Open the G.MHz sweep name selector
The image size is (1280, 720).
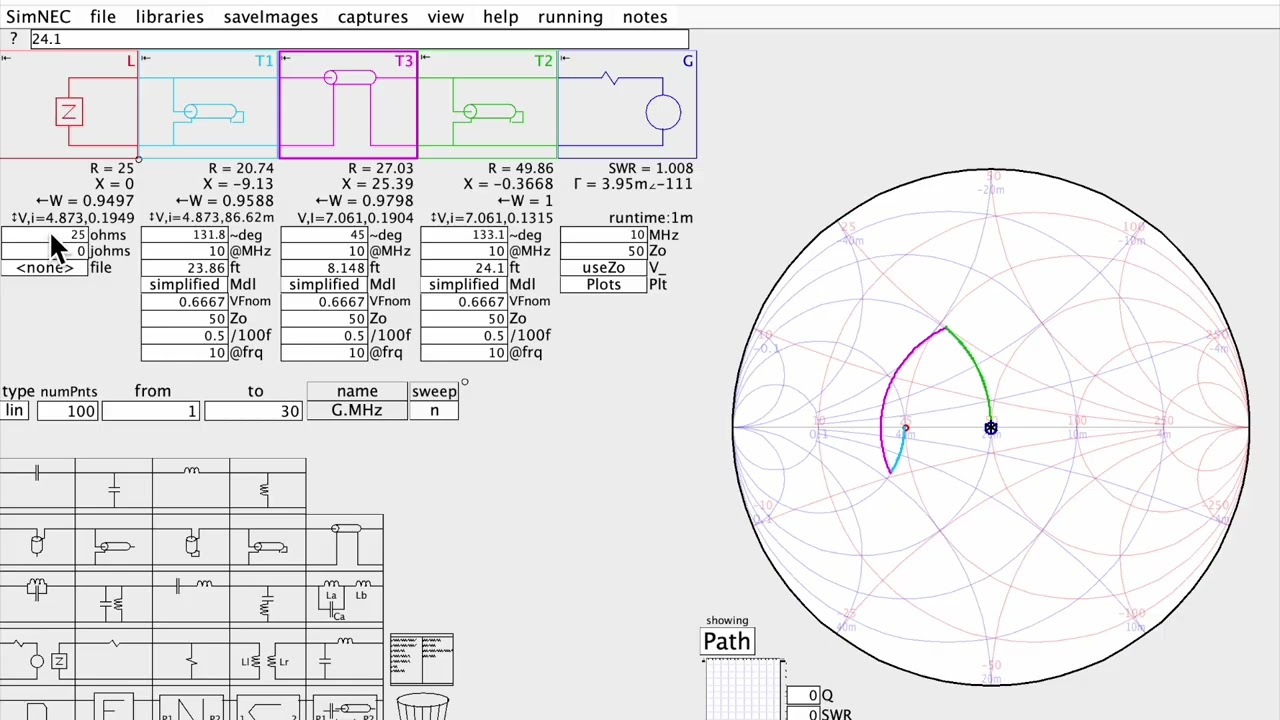(357, 410)
